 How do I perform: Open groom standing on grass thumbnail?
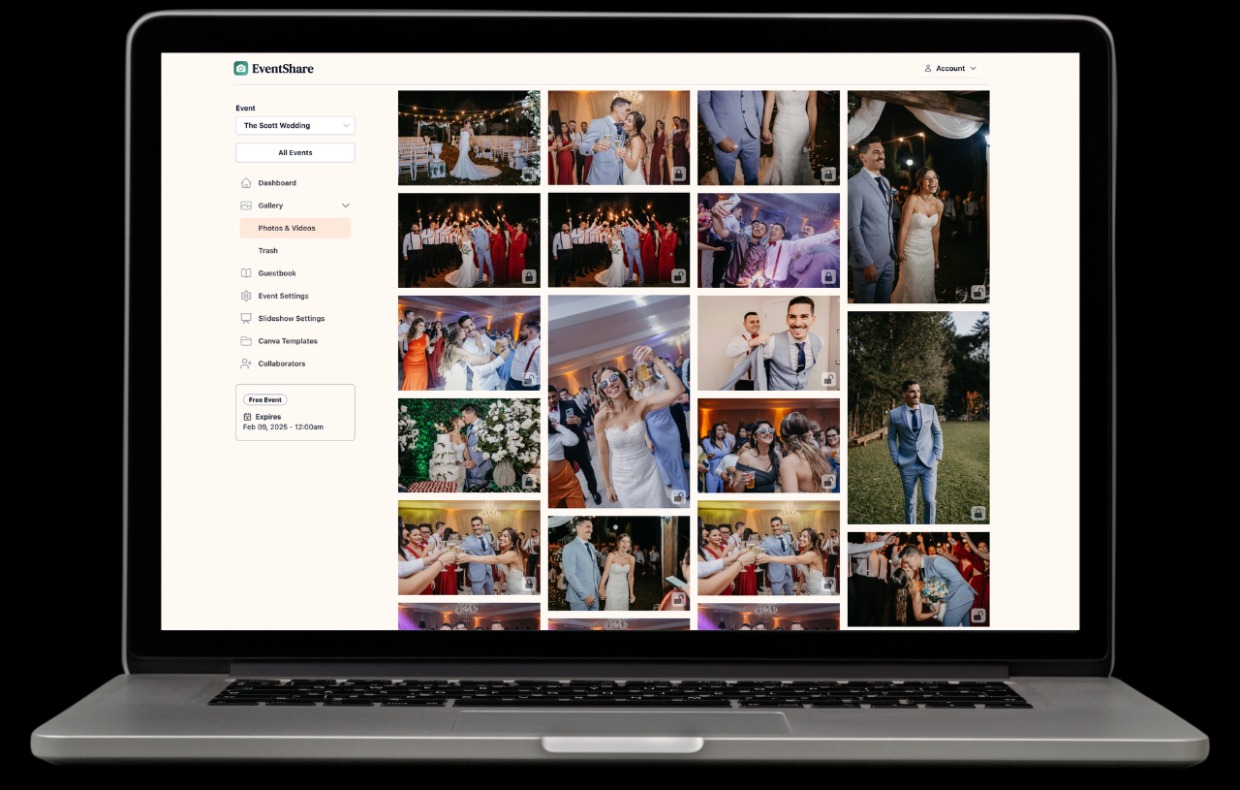point(918,418)
